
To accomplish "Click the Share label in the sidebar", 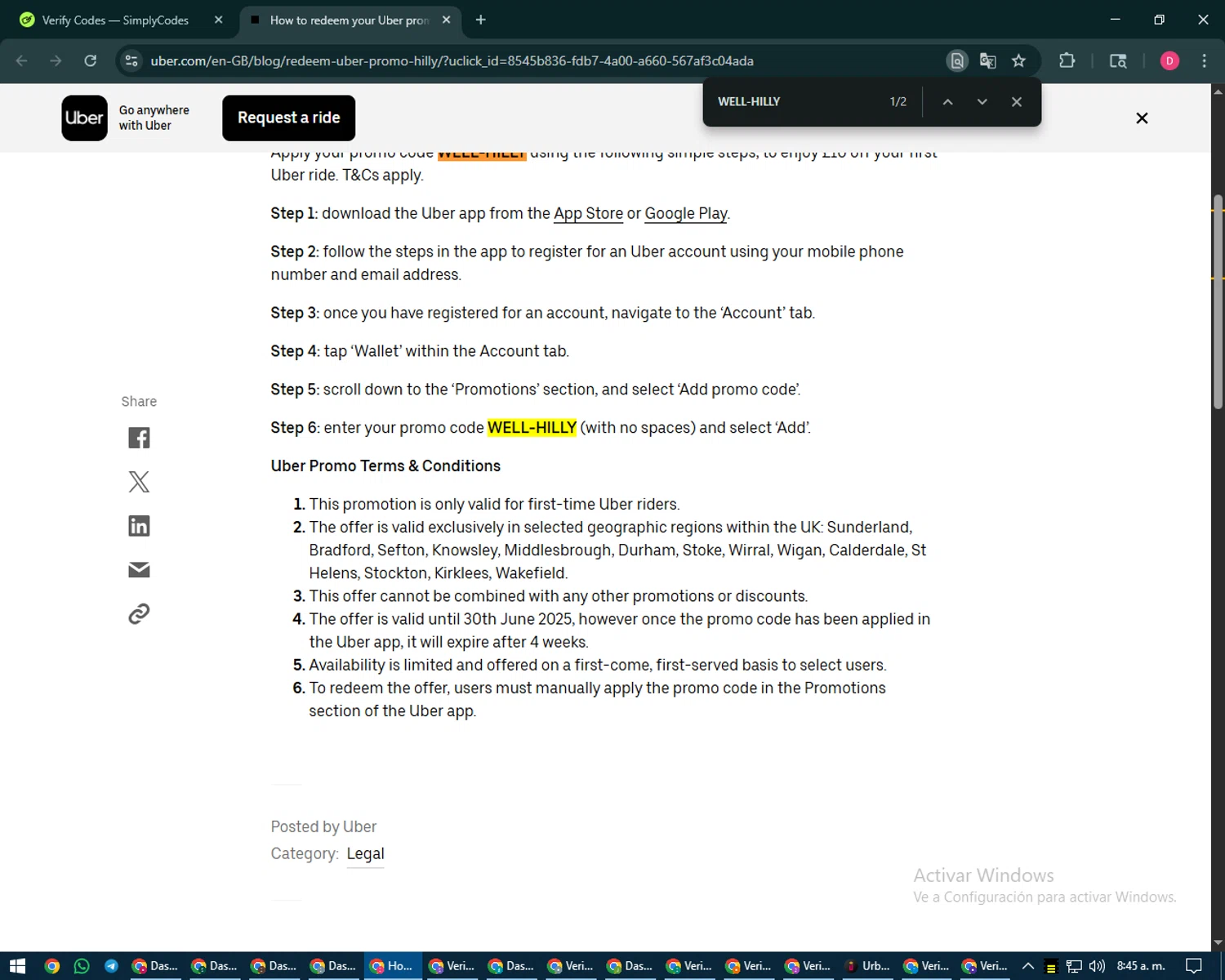I will click(x=139, y=401).
